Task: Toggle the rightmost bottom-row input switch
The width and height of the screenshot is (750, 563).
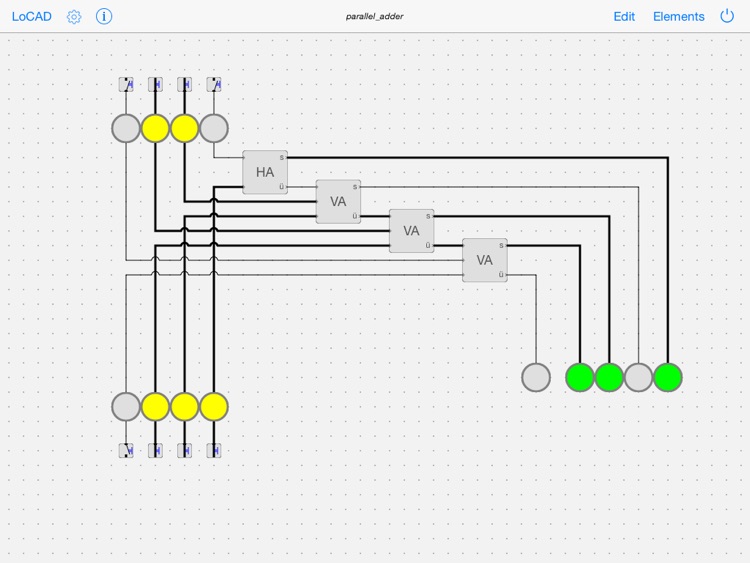Action: (x=214, y=450)
